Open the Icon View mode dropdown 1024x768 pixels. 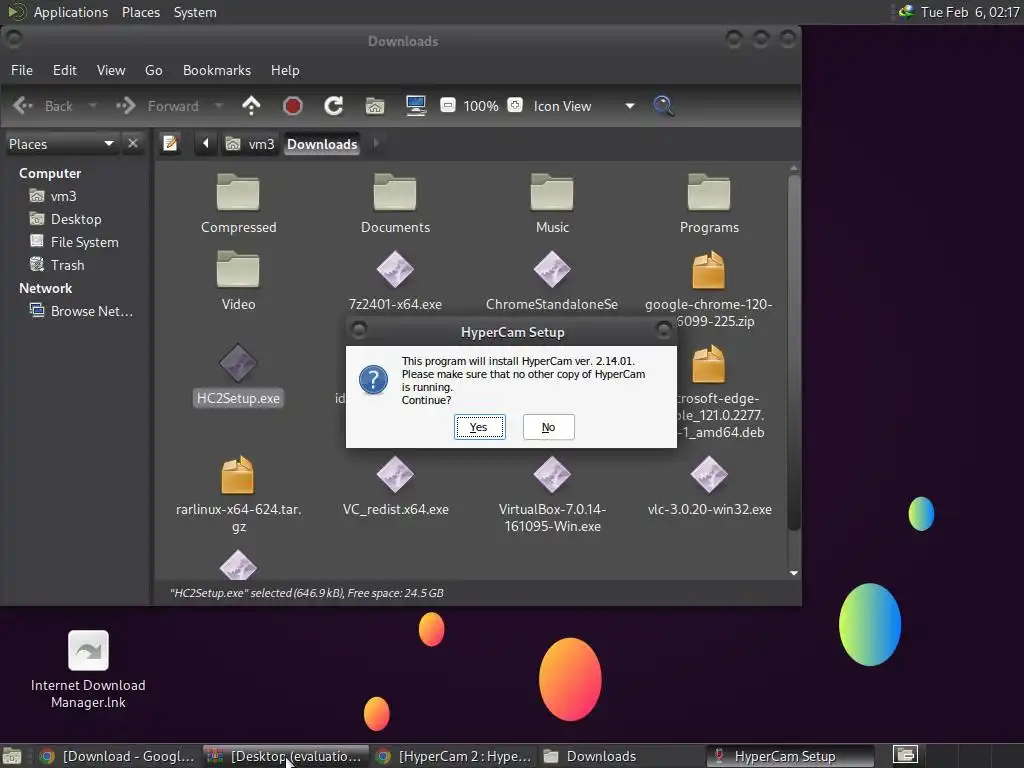click(x=584, y=106)
